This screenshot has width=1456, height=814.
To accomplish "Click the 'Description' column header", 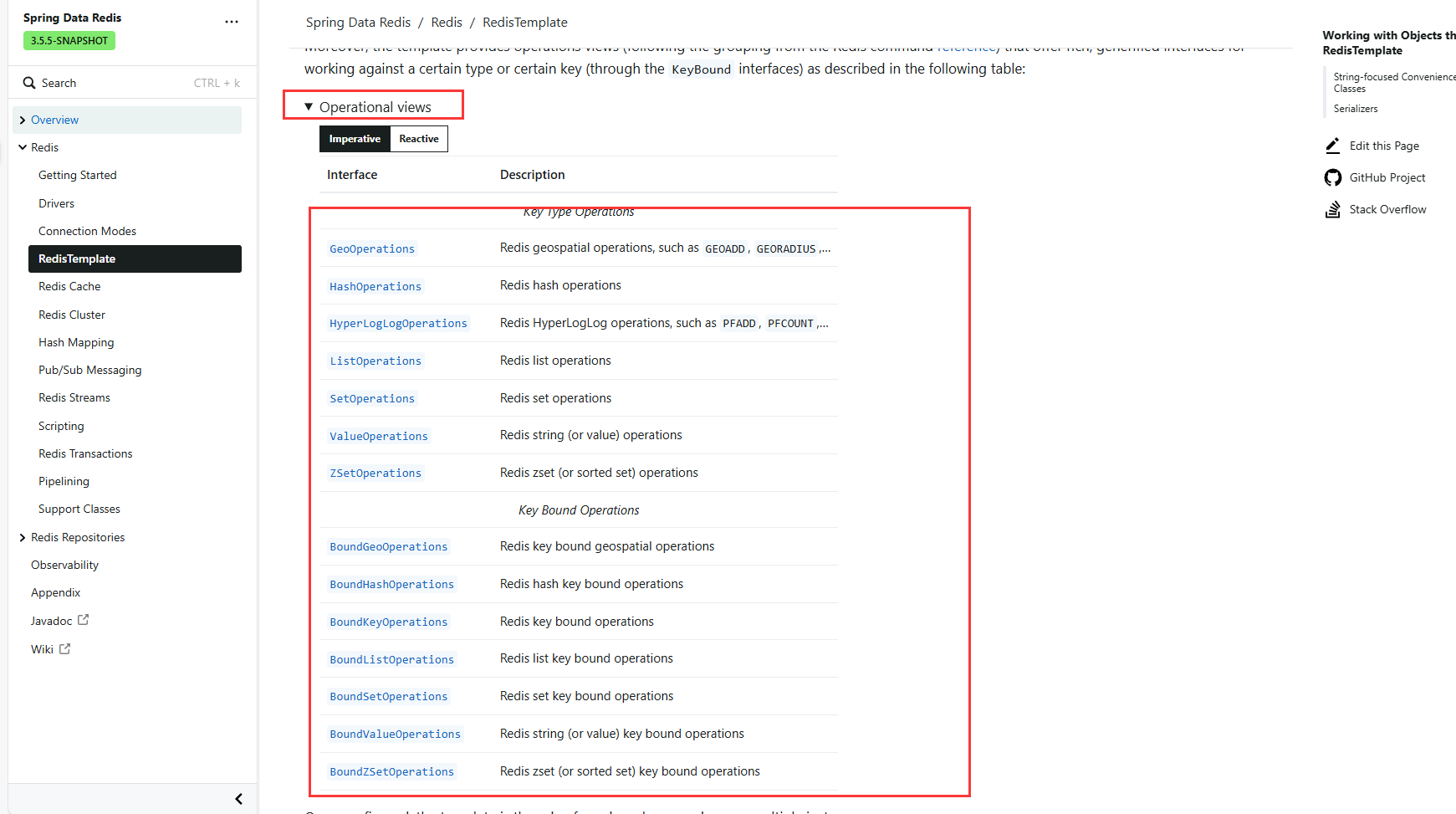I will (x=533, y=175).
